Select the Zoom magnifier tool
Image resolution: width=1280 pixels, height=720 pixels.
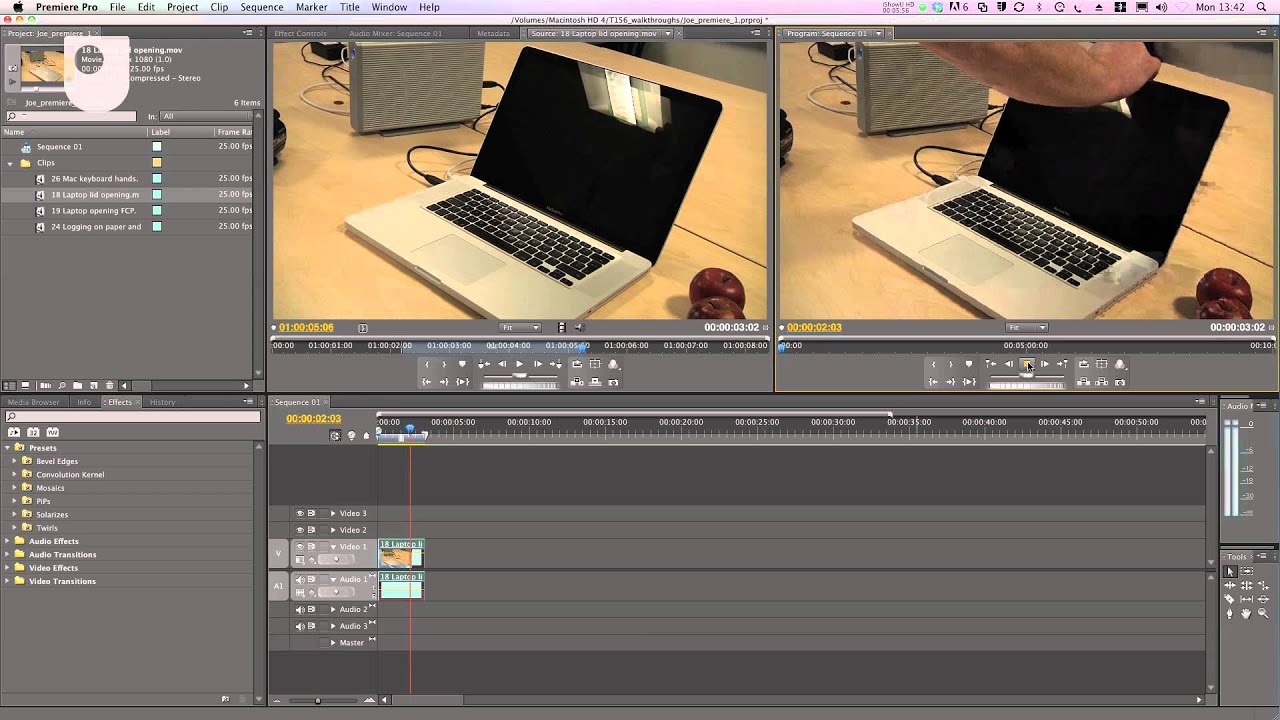(1263, 613)
